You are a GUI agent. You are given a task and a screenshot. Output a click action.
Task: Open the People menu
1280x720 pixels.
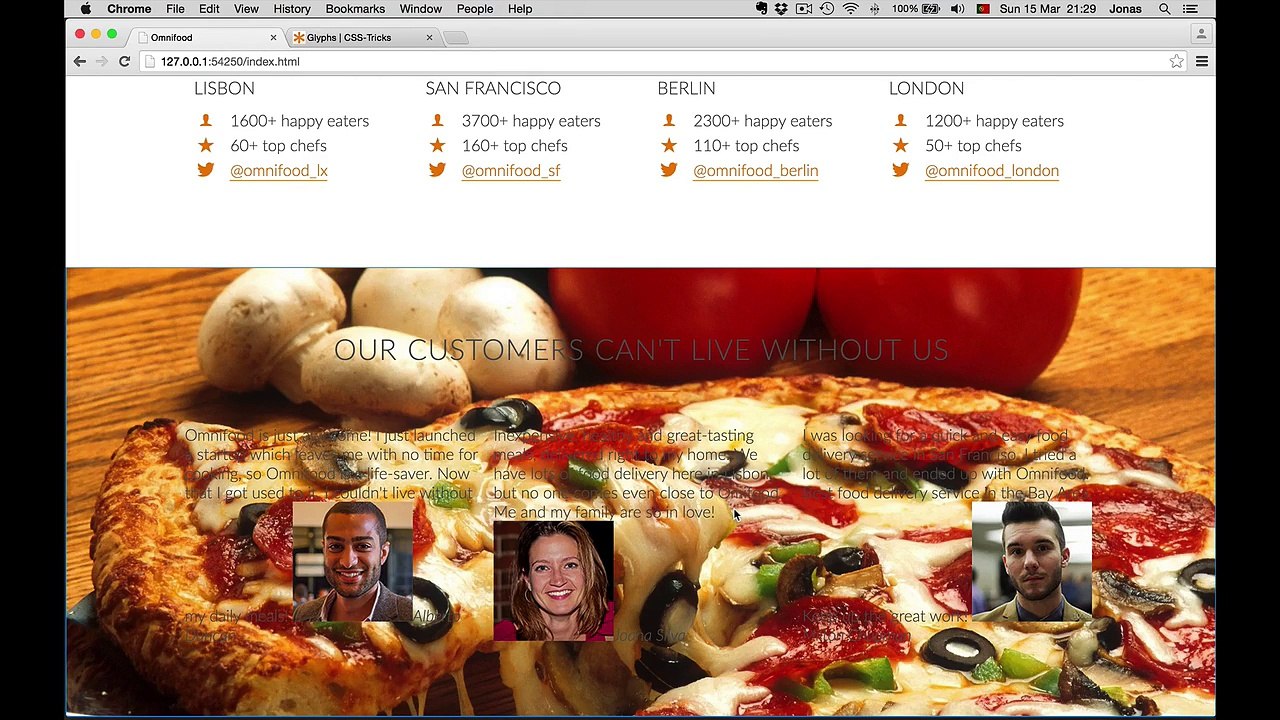tap(475, 9)
